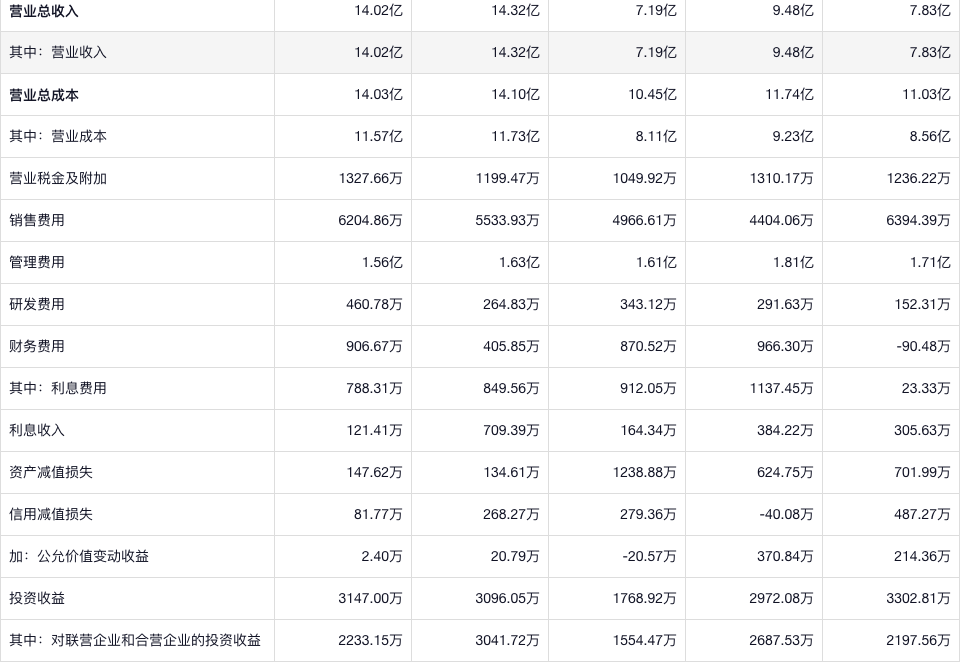Select the 投资收益 row label
964x662 pixels.
37,598
